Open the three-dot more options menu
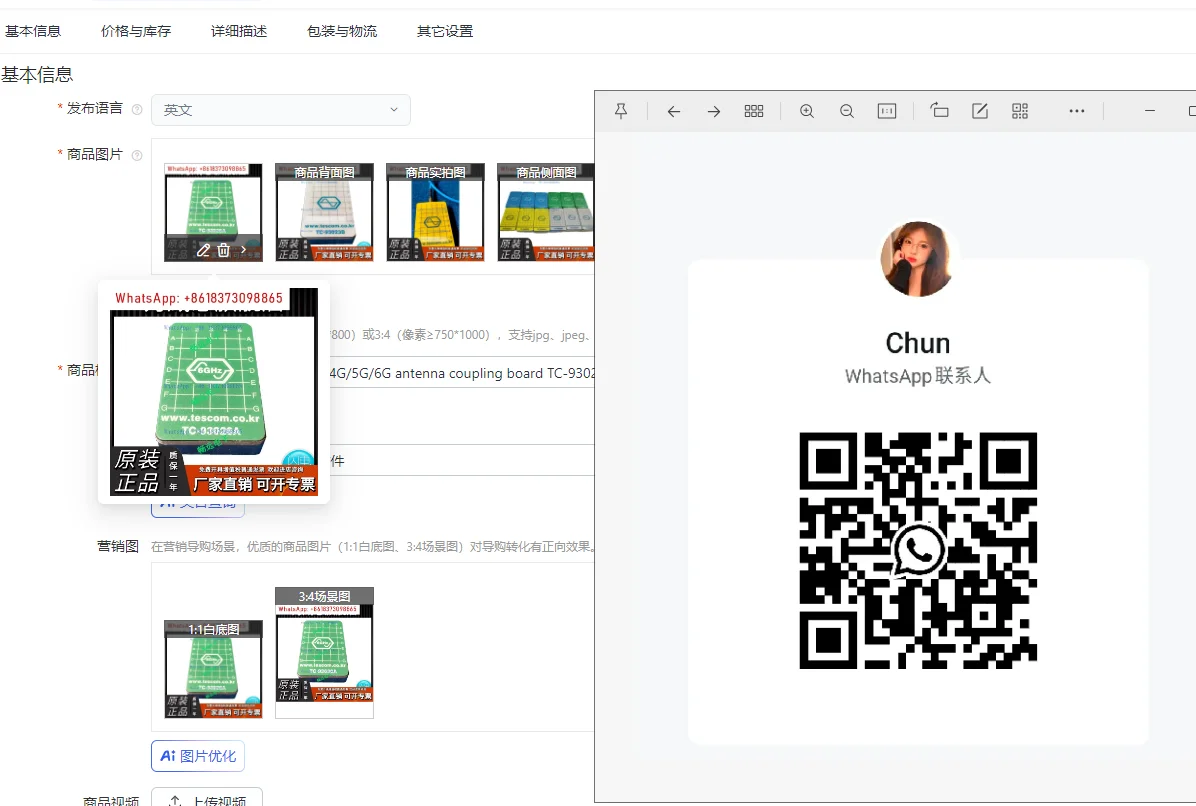This screenshot has width=1196, height=806. click(1077, 111)
